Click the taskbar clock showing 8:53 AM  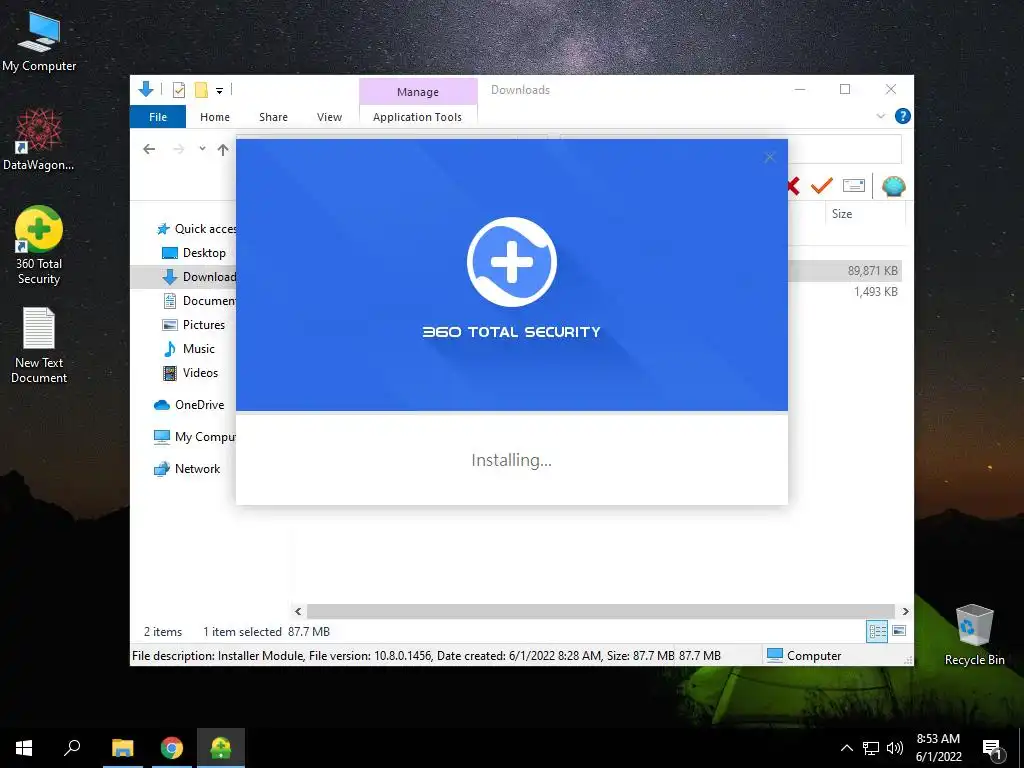(938, 748)
